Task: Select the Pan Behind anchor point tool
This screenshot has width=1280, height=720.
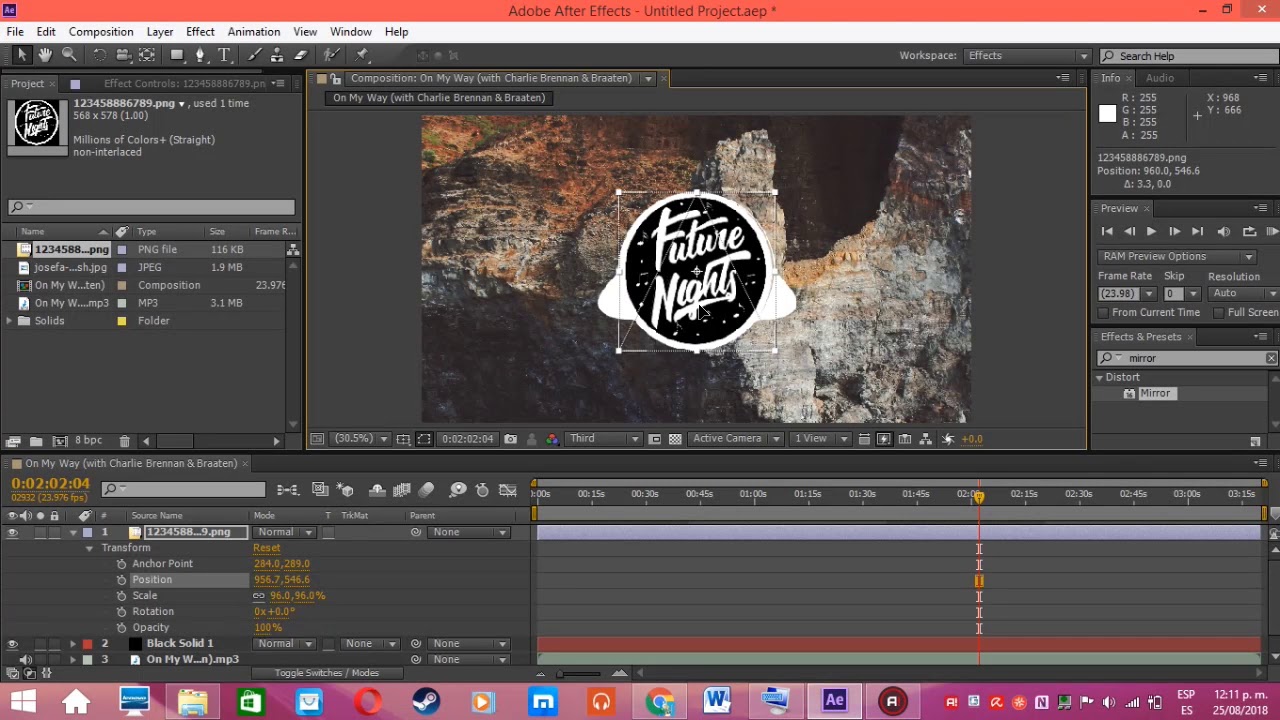Action: (x=147, y=55)
